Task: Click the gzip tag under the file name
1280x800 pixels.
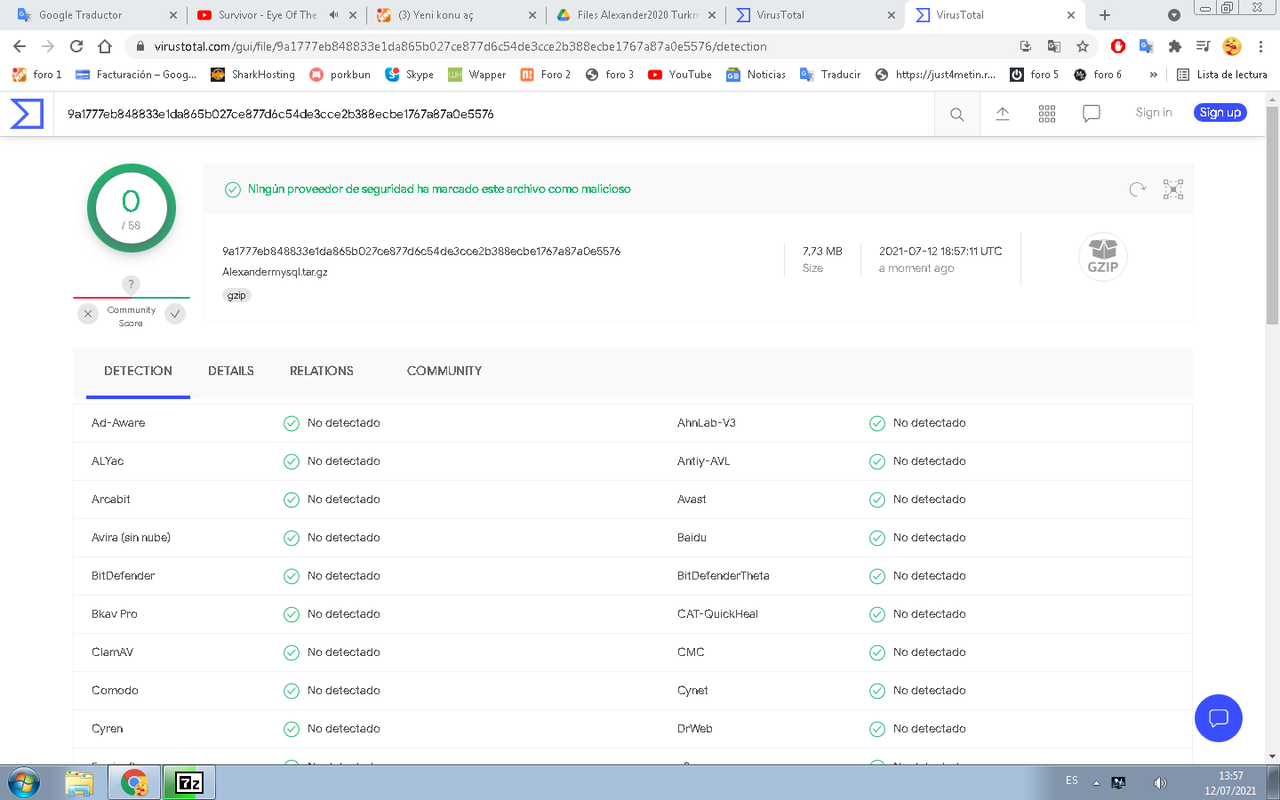Action: (x=236, y=296)
